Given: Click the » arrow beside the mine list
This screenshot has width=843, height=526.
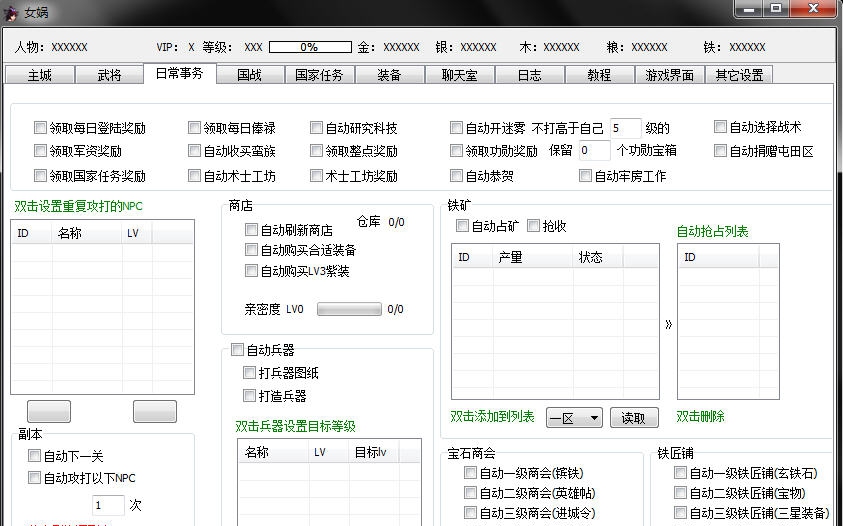Looking at the screenshot, I should click(x=668, y=324).
